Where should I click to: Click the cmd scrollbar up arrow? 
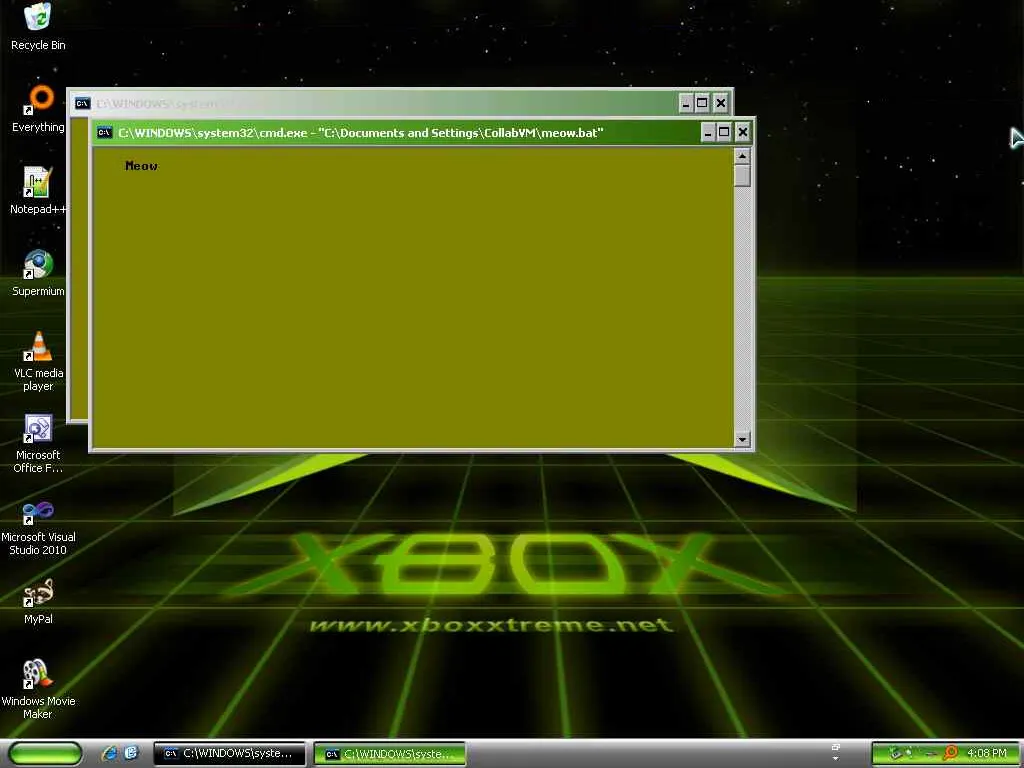[742, 155]
